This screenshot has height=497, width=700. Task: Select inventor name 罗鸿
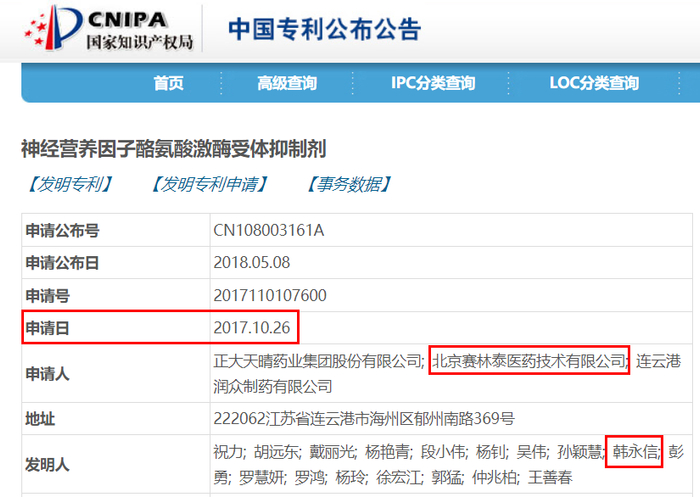click(309, 478)
